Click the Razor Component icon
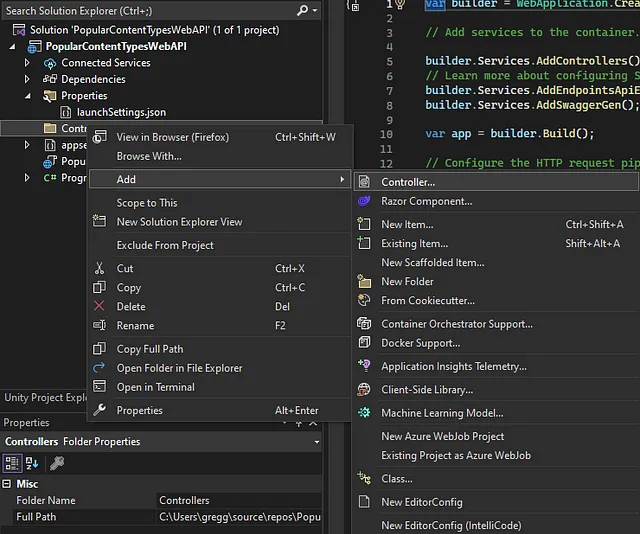The height and width of the screenshot is (534, 640). pos(365,201)
